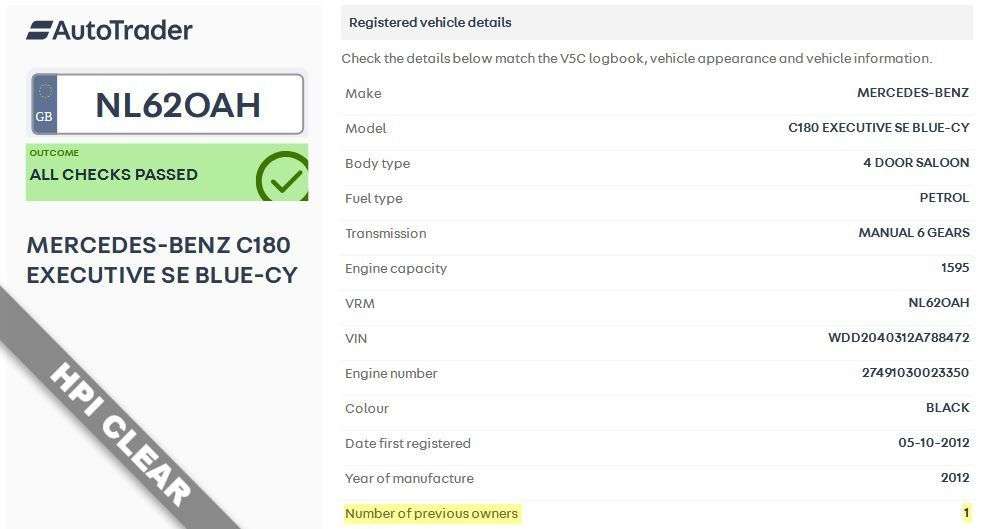This screenshot has width=983, height=529.
Task: Click the Fuel type PETROL value
Action: (x=944, y=198)
